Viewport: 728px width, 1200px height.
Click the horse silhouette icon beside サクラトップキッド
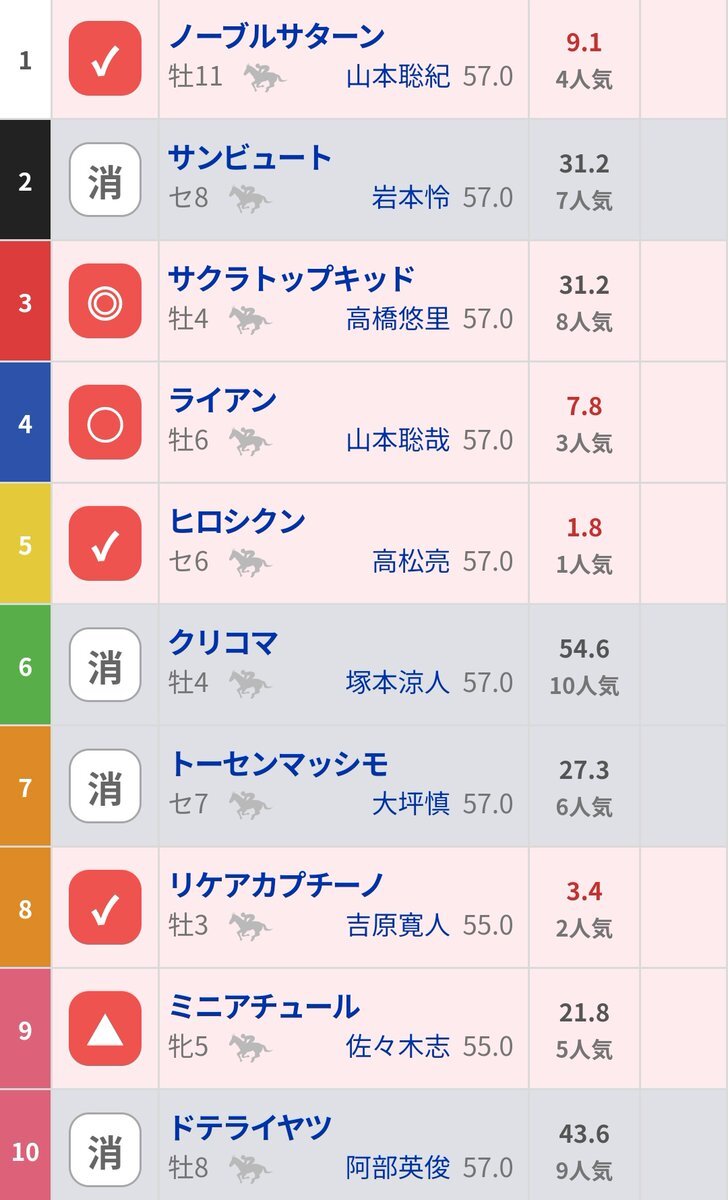pos(250,320)
